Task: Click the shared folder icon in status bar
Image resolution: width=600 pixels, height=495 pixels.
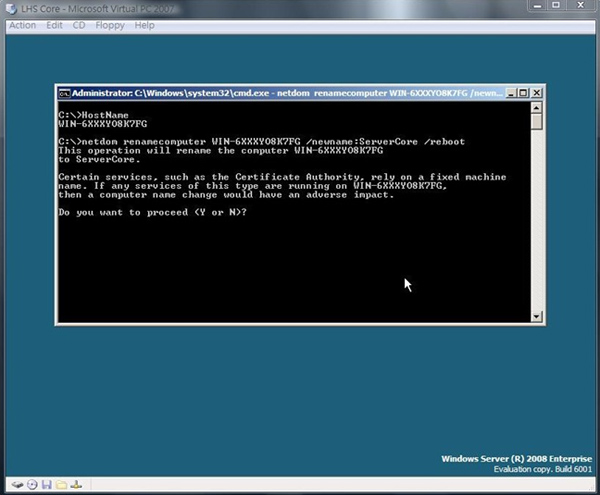Action: point(61,485)
